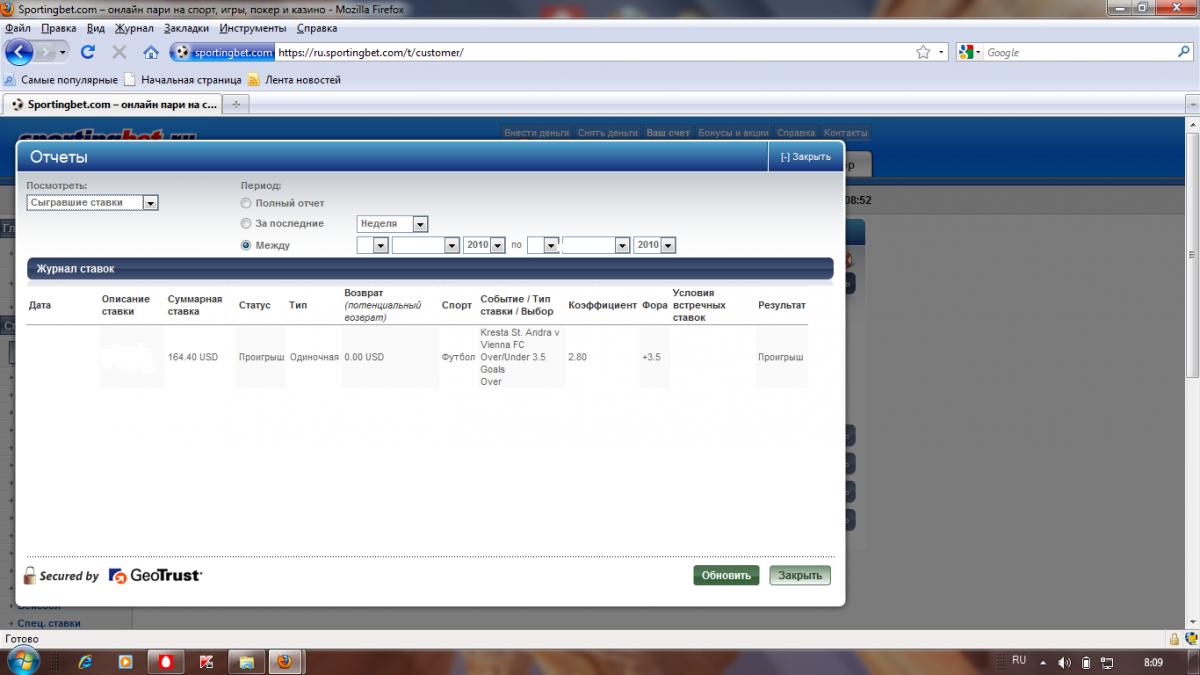Screen dimensions: 1200x675
Task: Select the За последние radio button
Action: pos(246,223)
